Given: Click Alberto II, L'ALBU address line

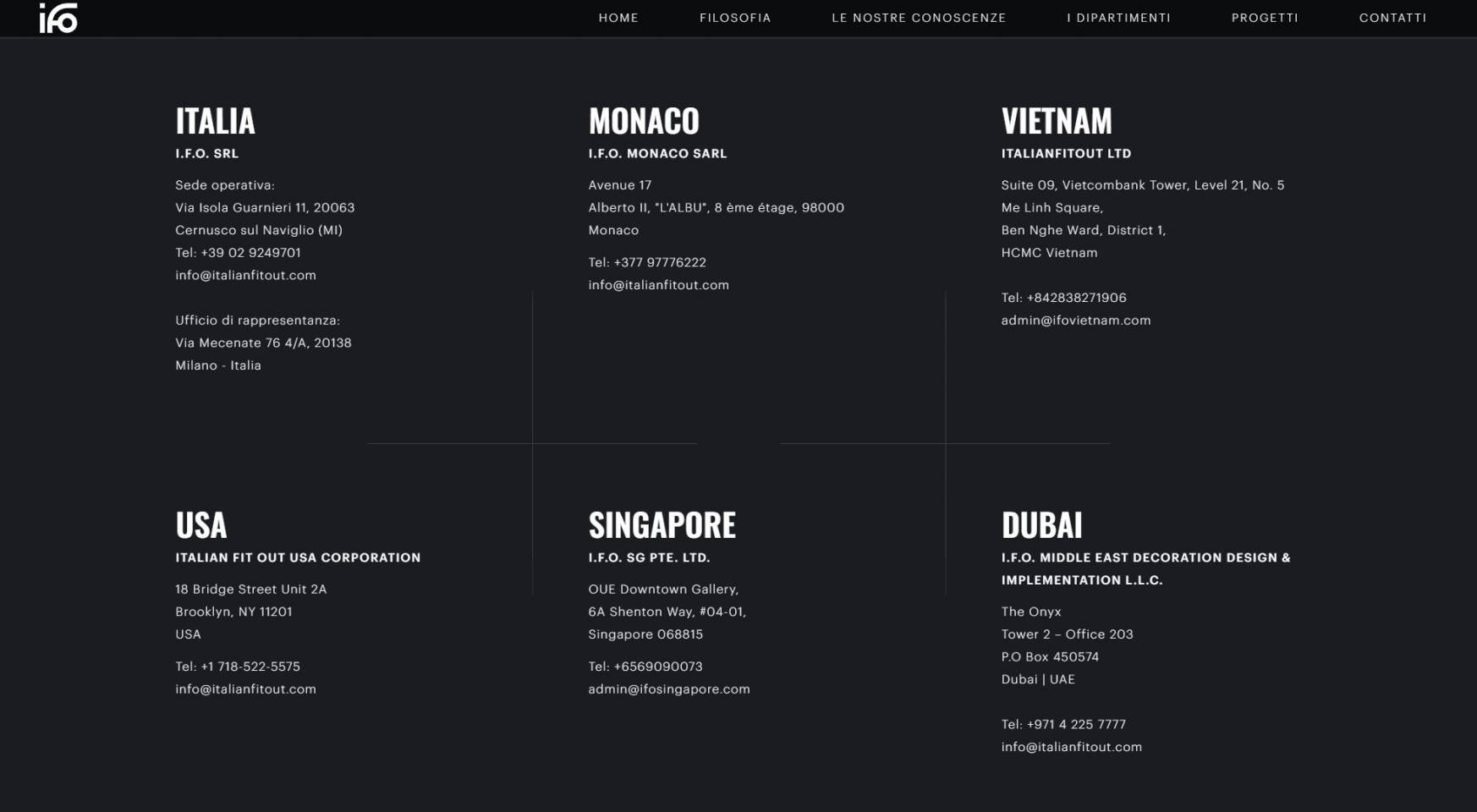Looking at the screenshot, I should click(716, 207).
